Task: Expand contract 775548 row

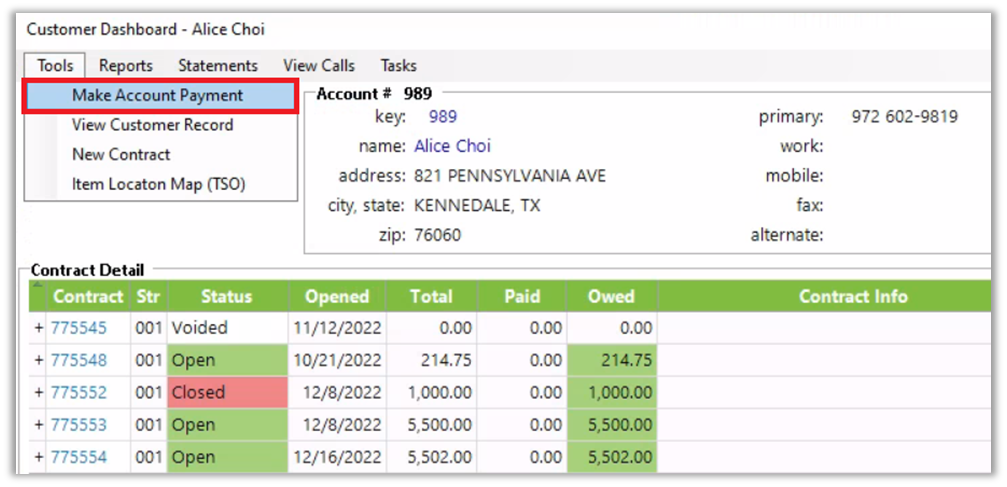Action: coord(39,360)
